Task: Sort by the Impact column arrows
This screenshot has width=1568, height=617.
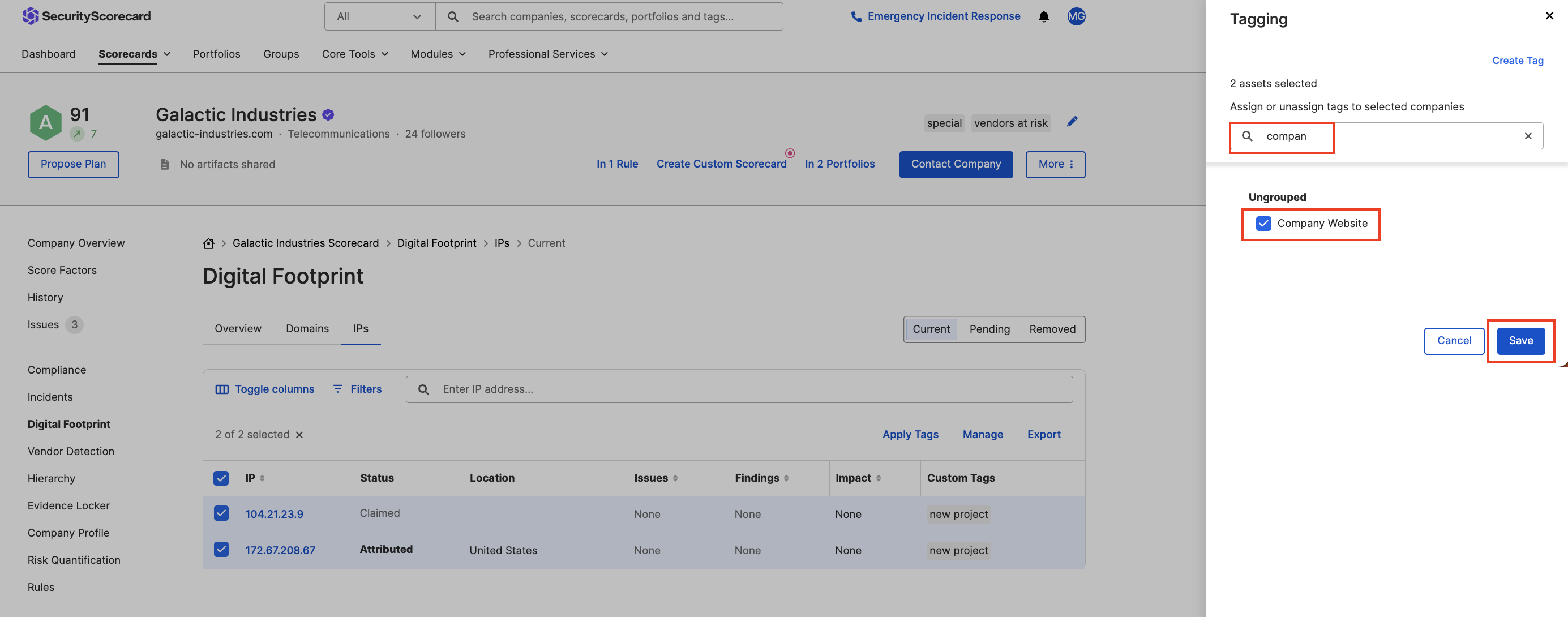Action: click(879, 478)
